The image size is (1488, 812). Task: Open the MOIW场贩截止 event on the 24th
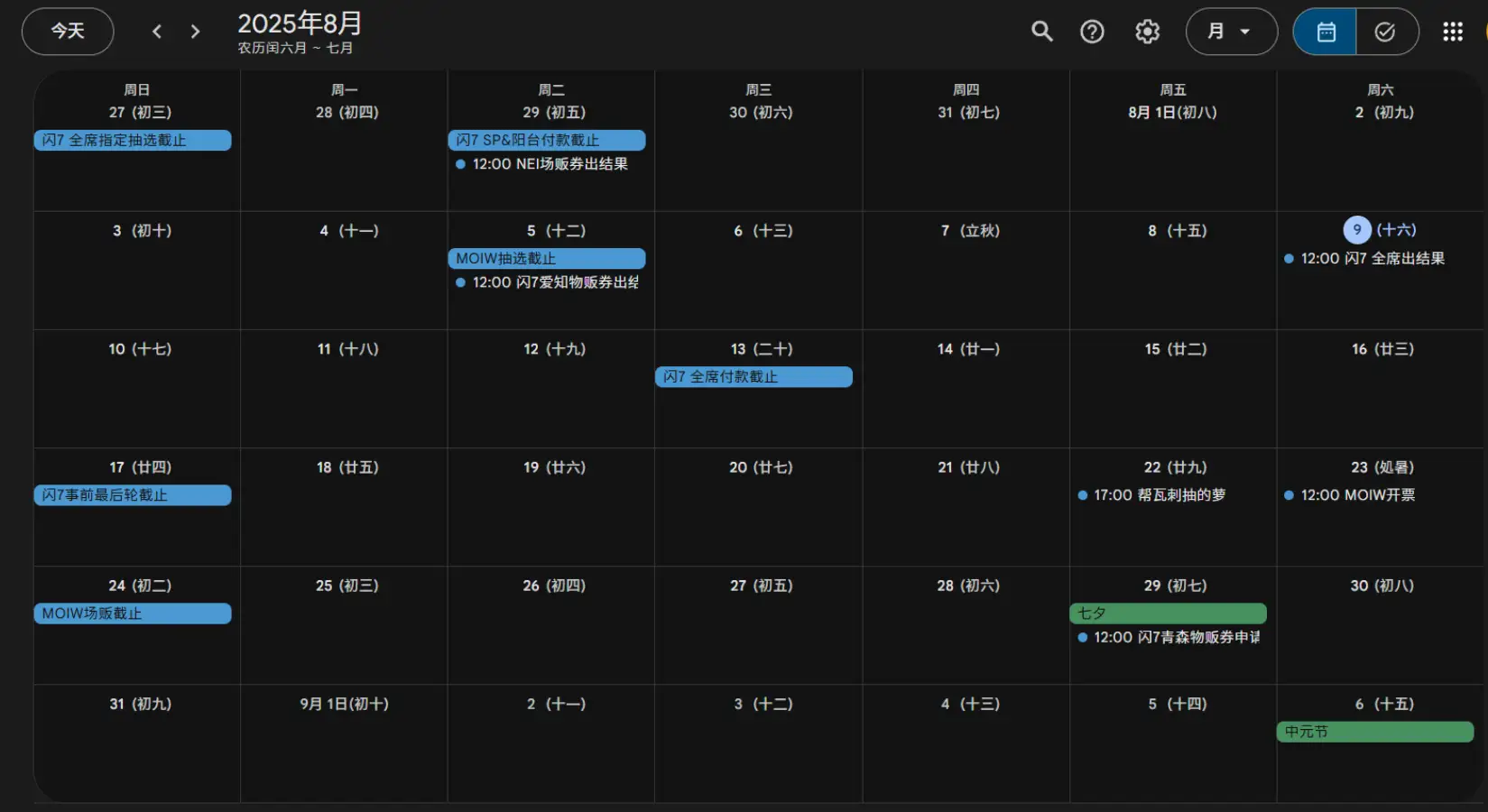tap(133, 614)
